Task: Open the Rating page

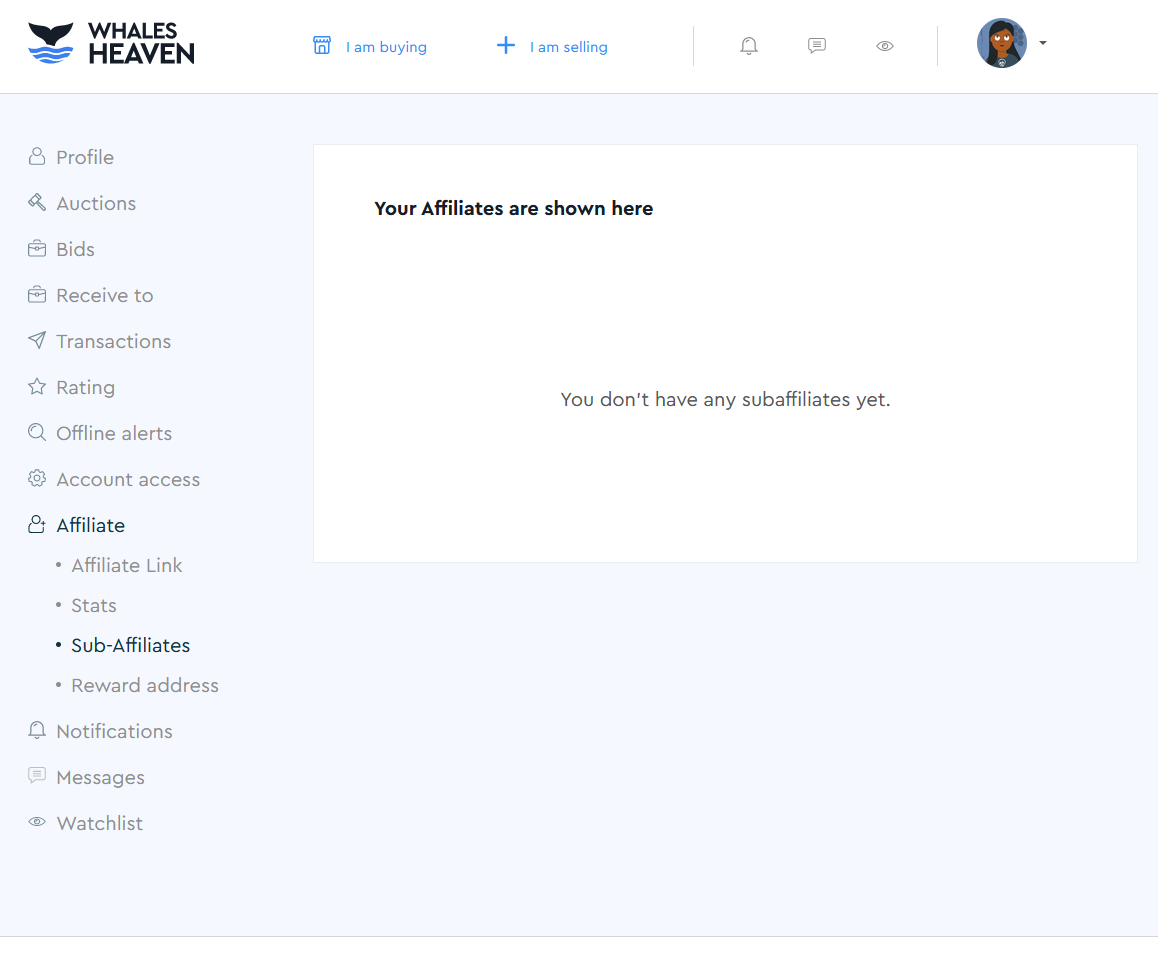Action: point(86,388)
